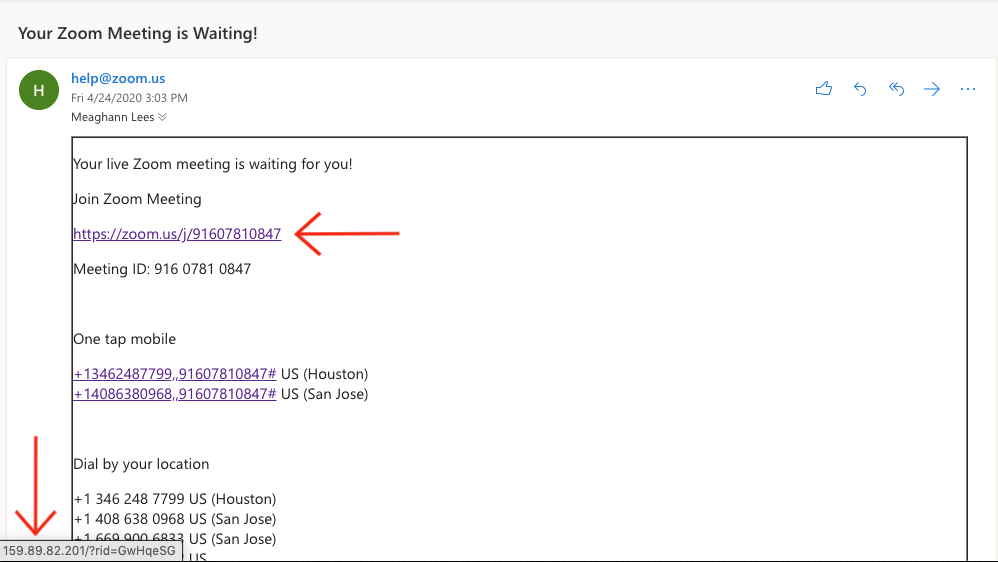The width and height of the screenshot is (998, 562).
Task: Click the email subject heading
Action: (138, 33)
